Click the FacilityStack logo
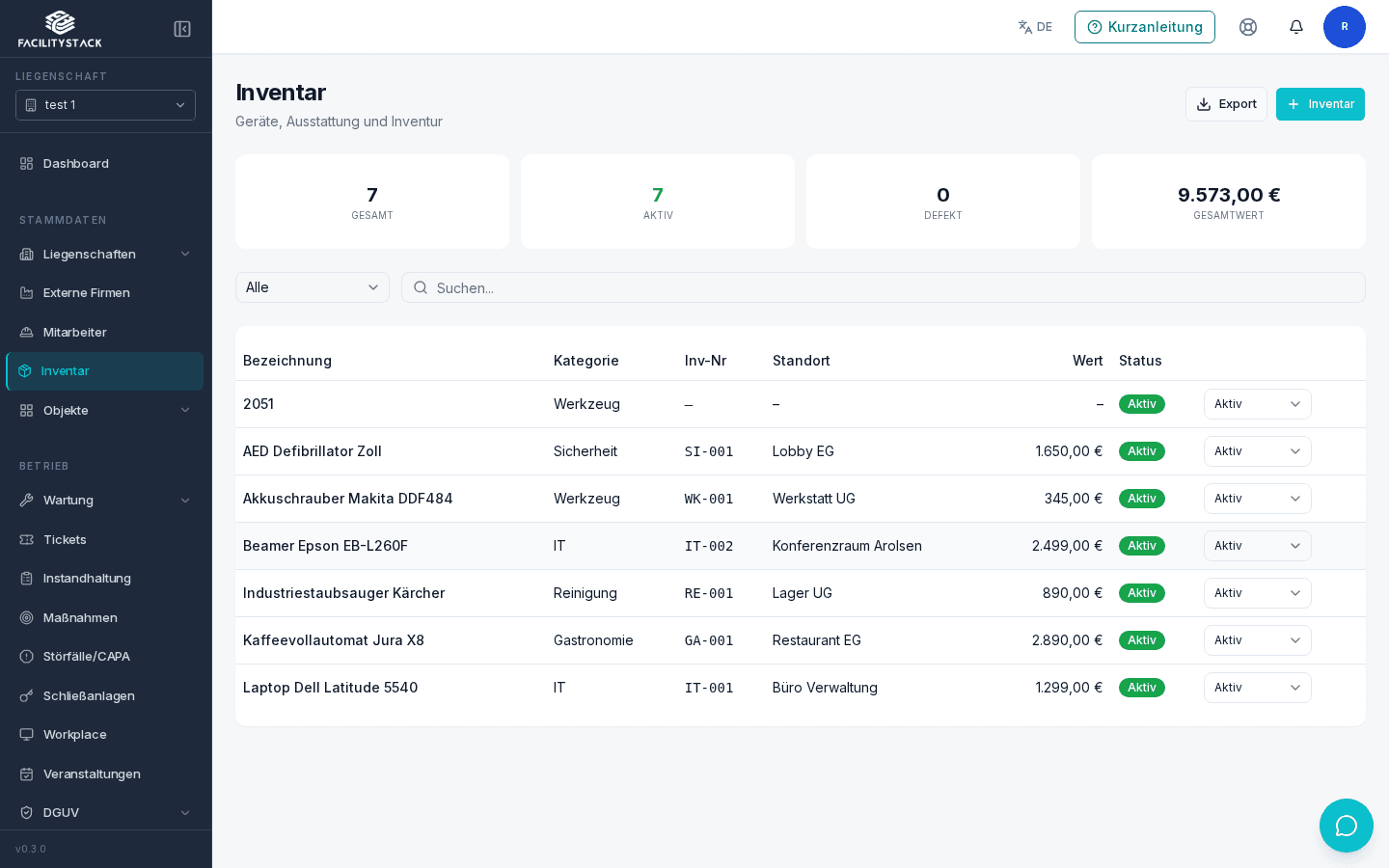 pyautogui.click(x=60, y=29)
